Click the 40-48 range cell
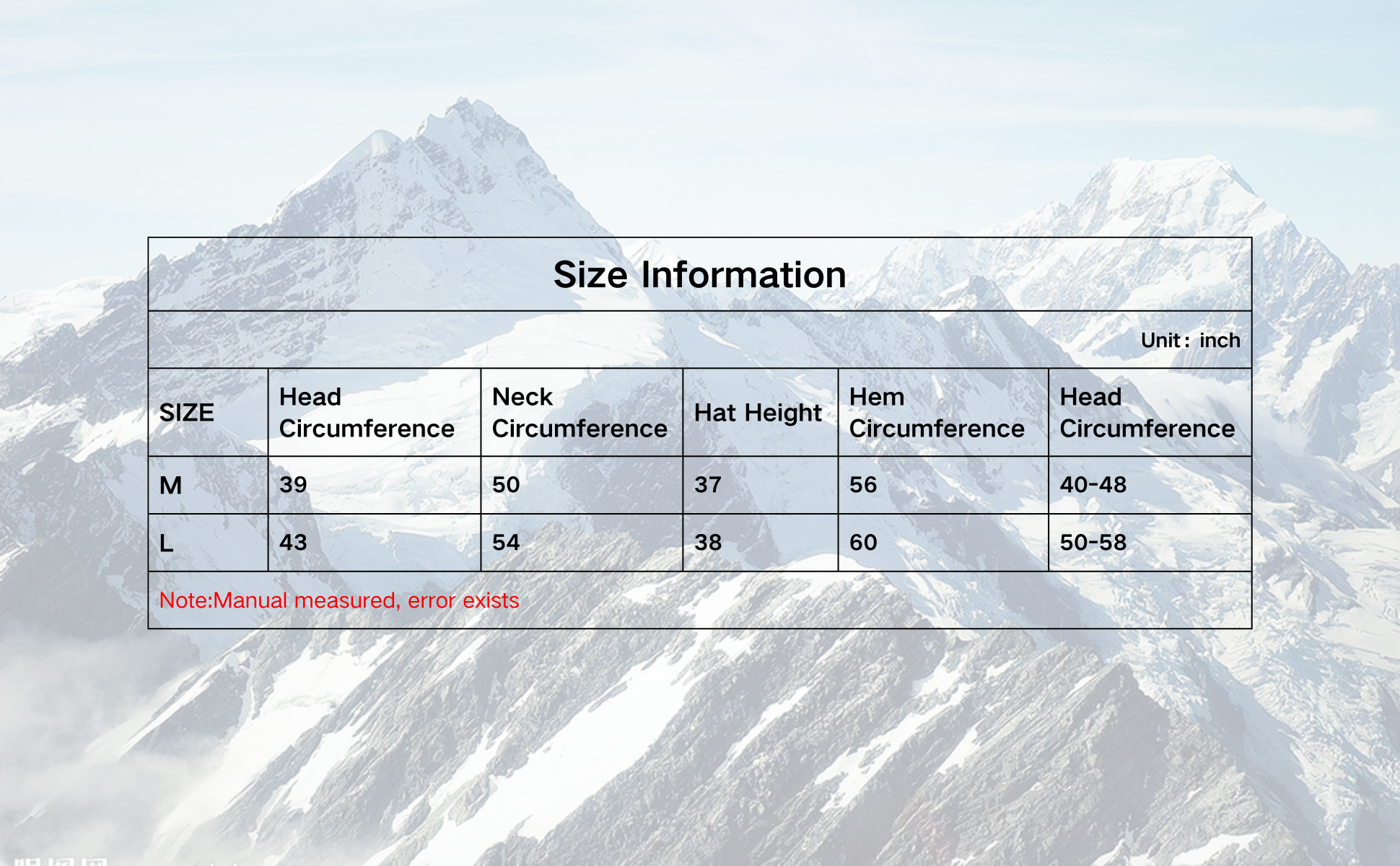The height and width of the screenshot is (866, 1400). tap(1093, 485)
